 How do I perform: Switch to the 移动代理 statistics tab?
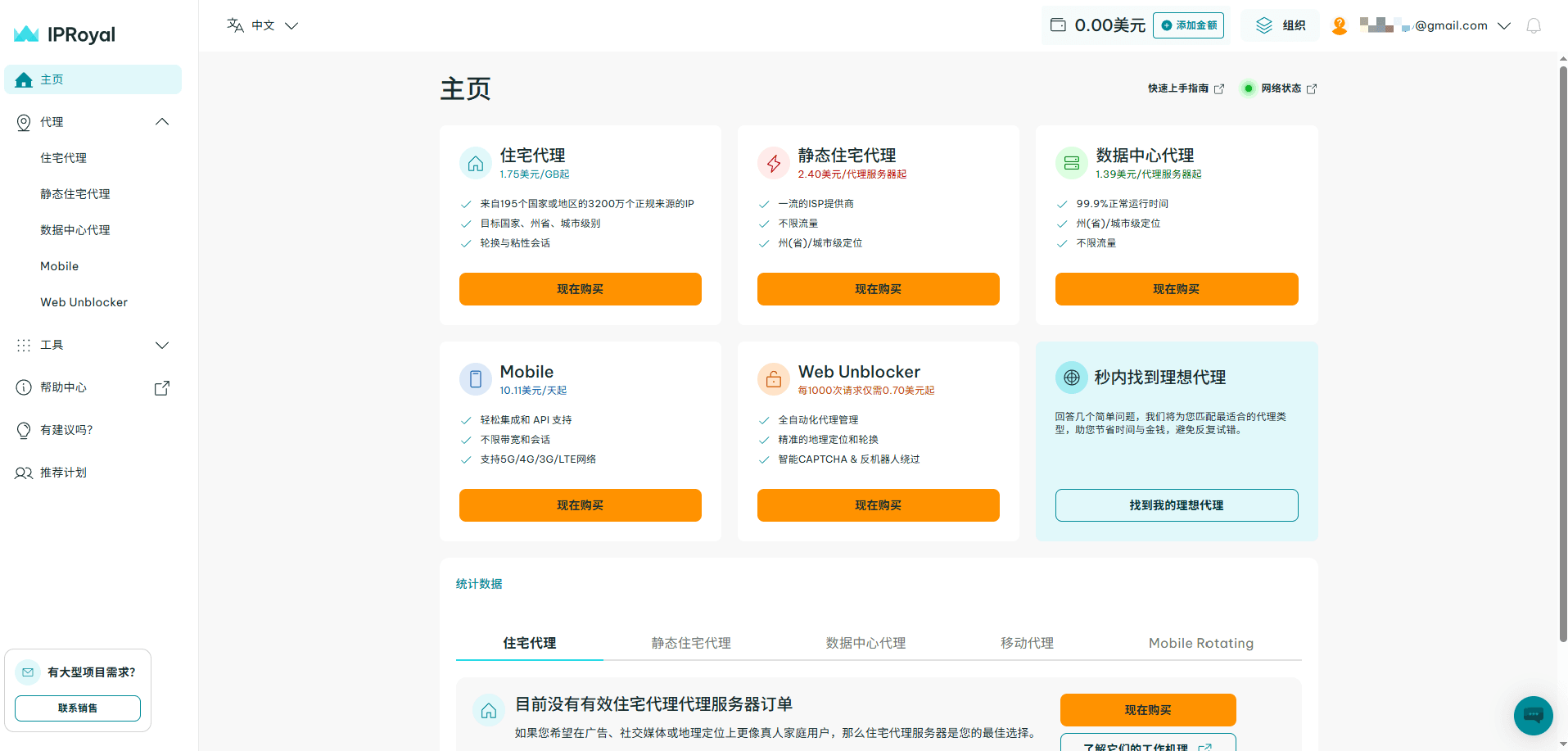1026,643
